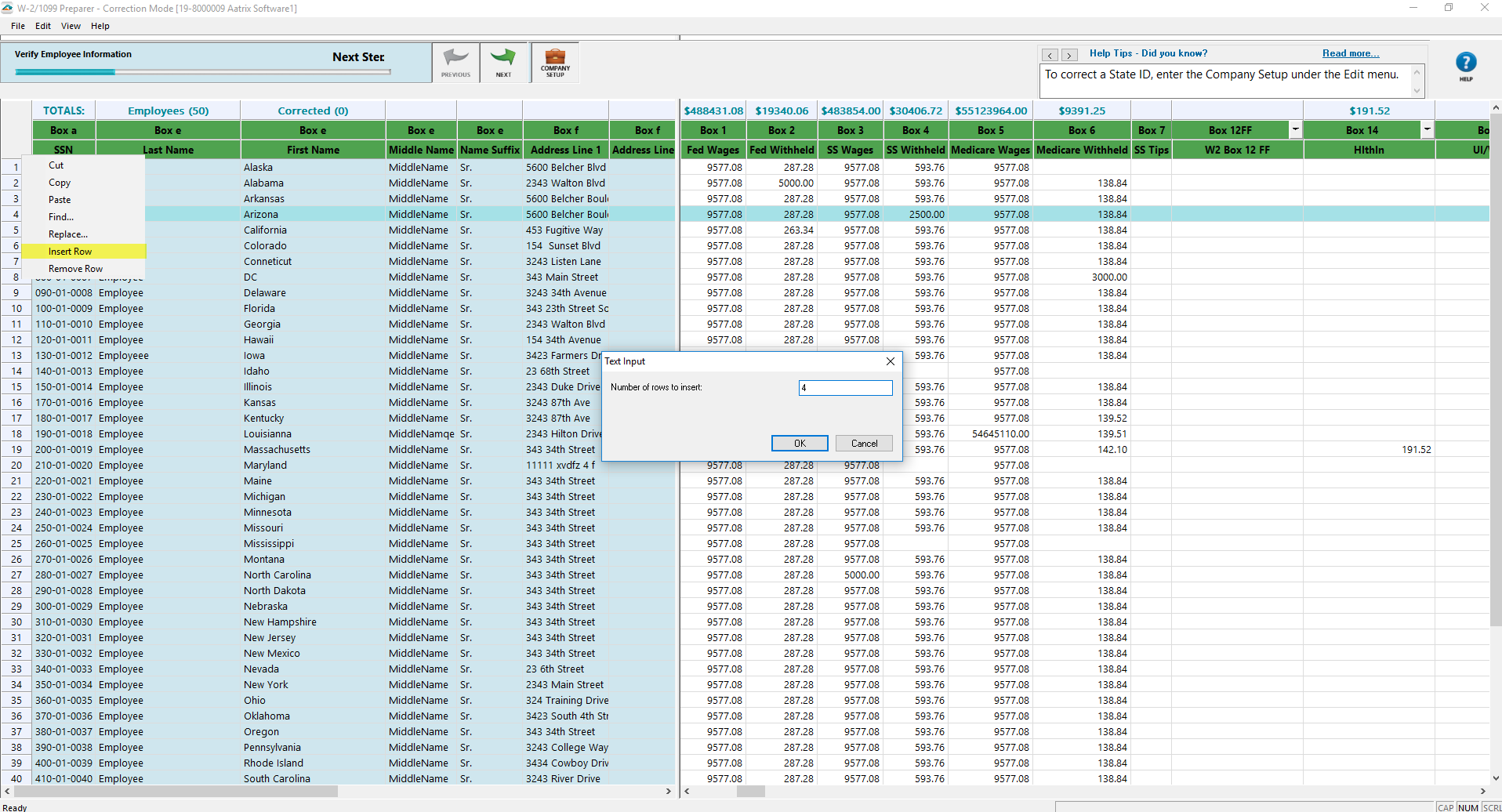
Task: Close the Text Input dialog
Action: 890,361
